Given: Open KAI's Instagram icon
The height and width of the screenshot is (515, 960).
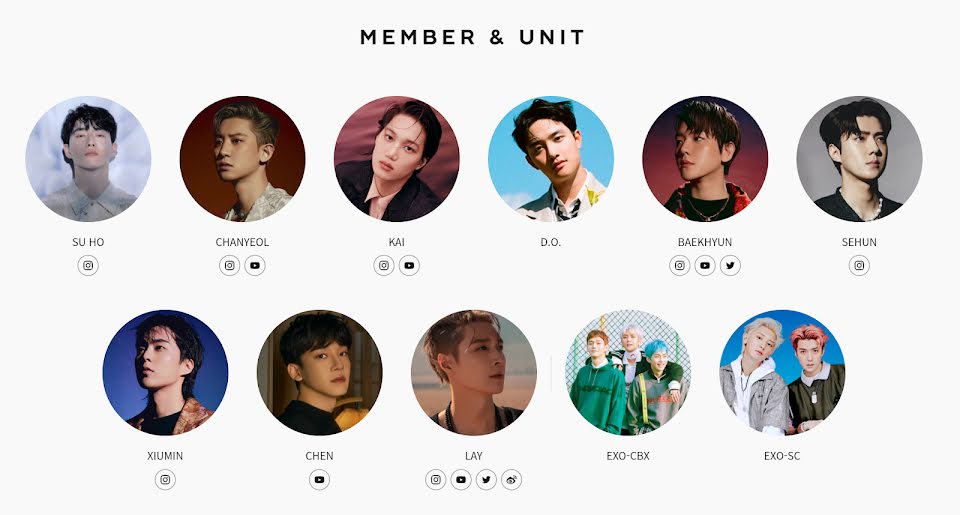Looking at the screenshot, I should click(384, 266).
